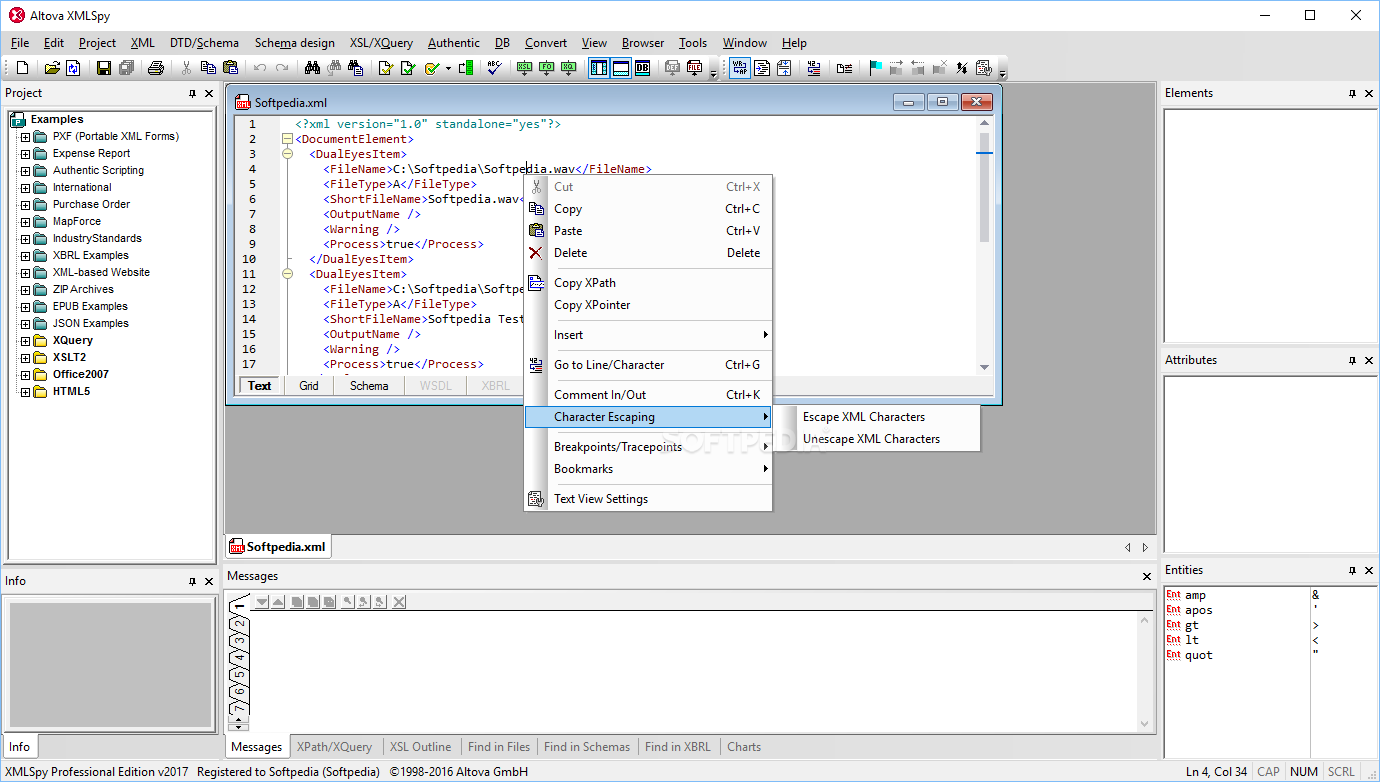Click the pretty-print indent text icon
The height and width of the screenshot is (782, 1380).
(x=762, y=68)
